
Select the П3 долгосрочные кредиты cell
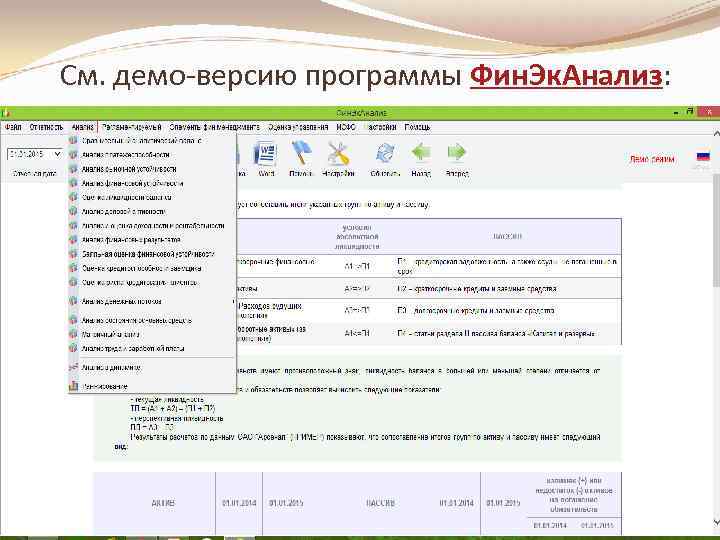point(507,311)
